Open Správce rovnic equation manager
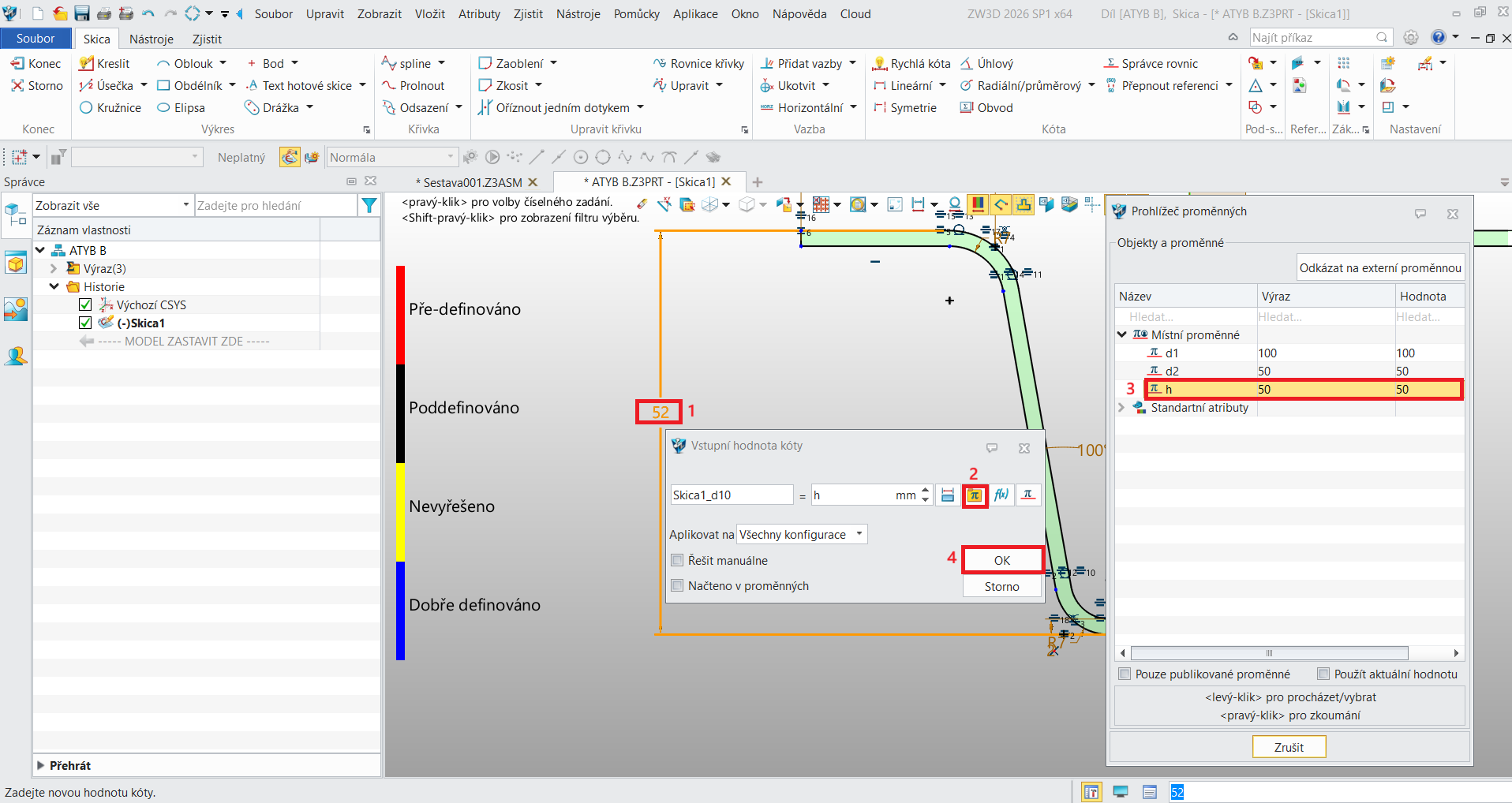 pyautogui.click(x=1151, y=63)
